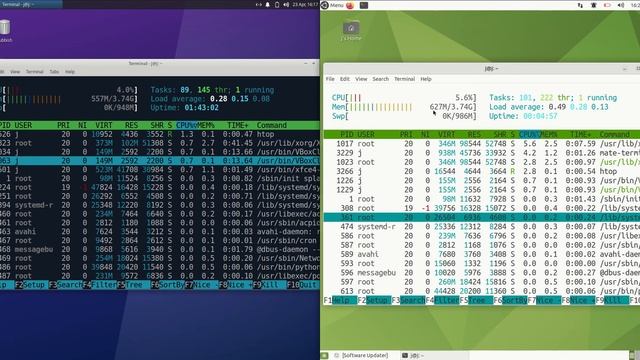Click the show desktop icon in MATE bottom panel
The image size is (640, 360).
(x=324, y=356)
